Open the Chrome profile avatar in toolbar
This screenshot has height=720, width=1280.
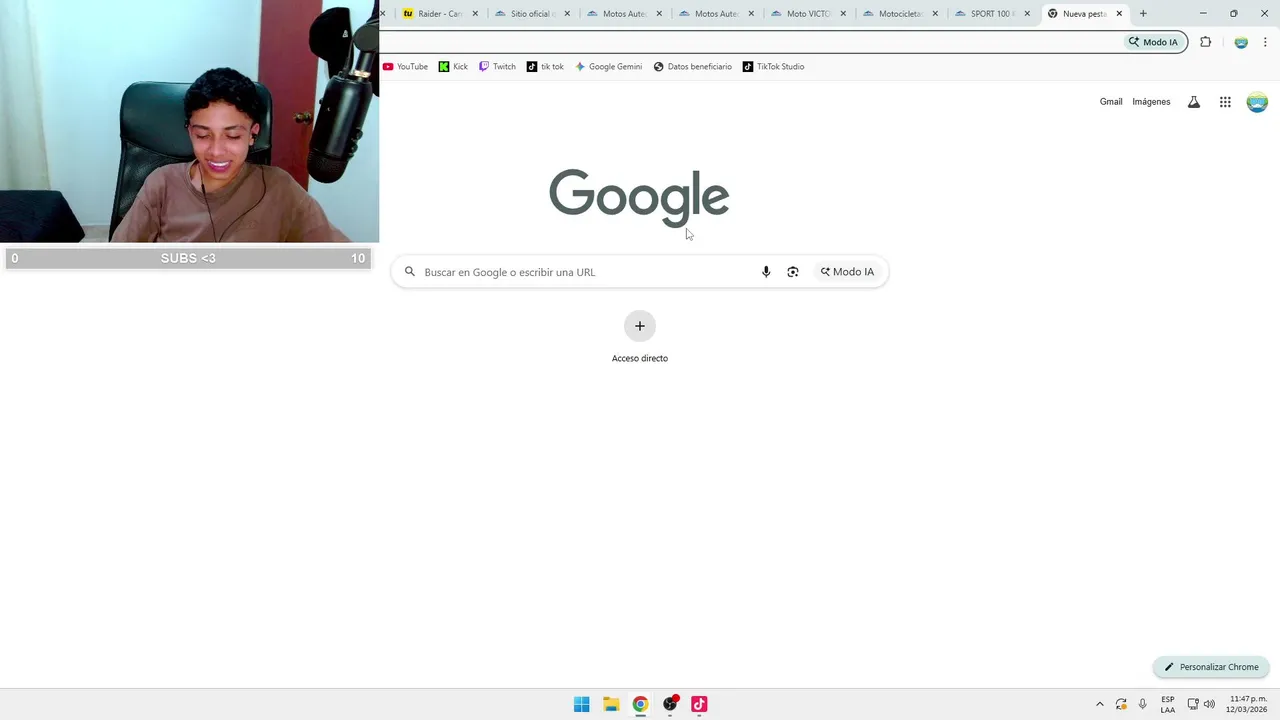click(1241, 42)
